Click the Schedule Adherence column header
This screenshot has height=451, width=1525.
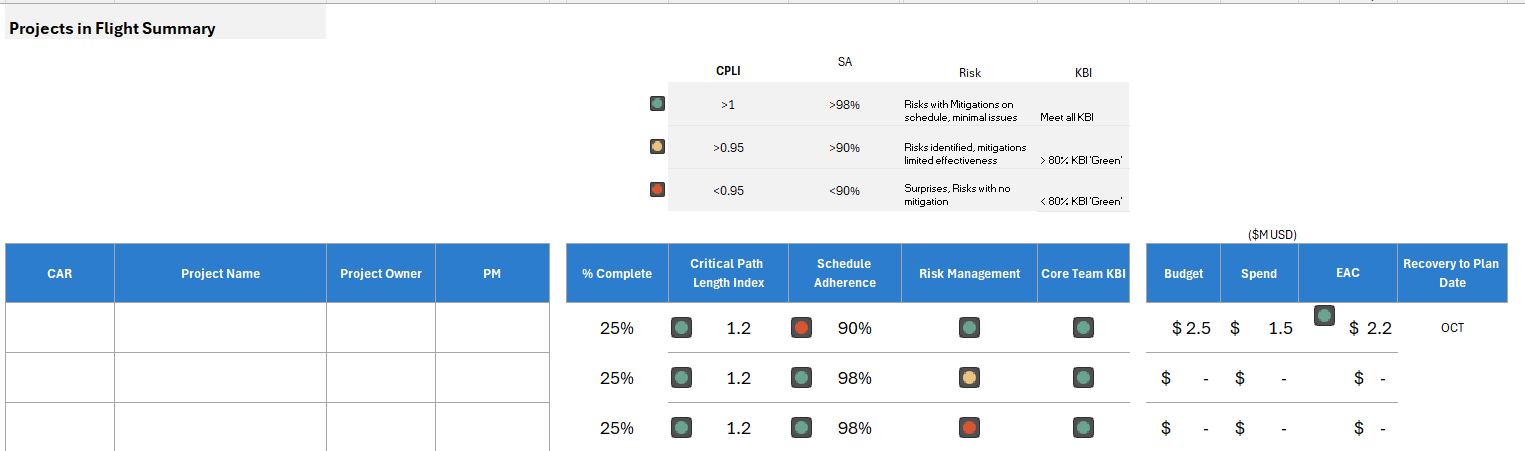pyautogui.click(x=845, y=273)
